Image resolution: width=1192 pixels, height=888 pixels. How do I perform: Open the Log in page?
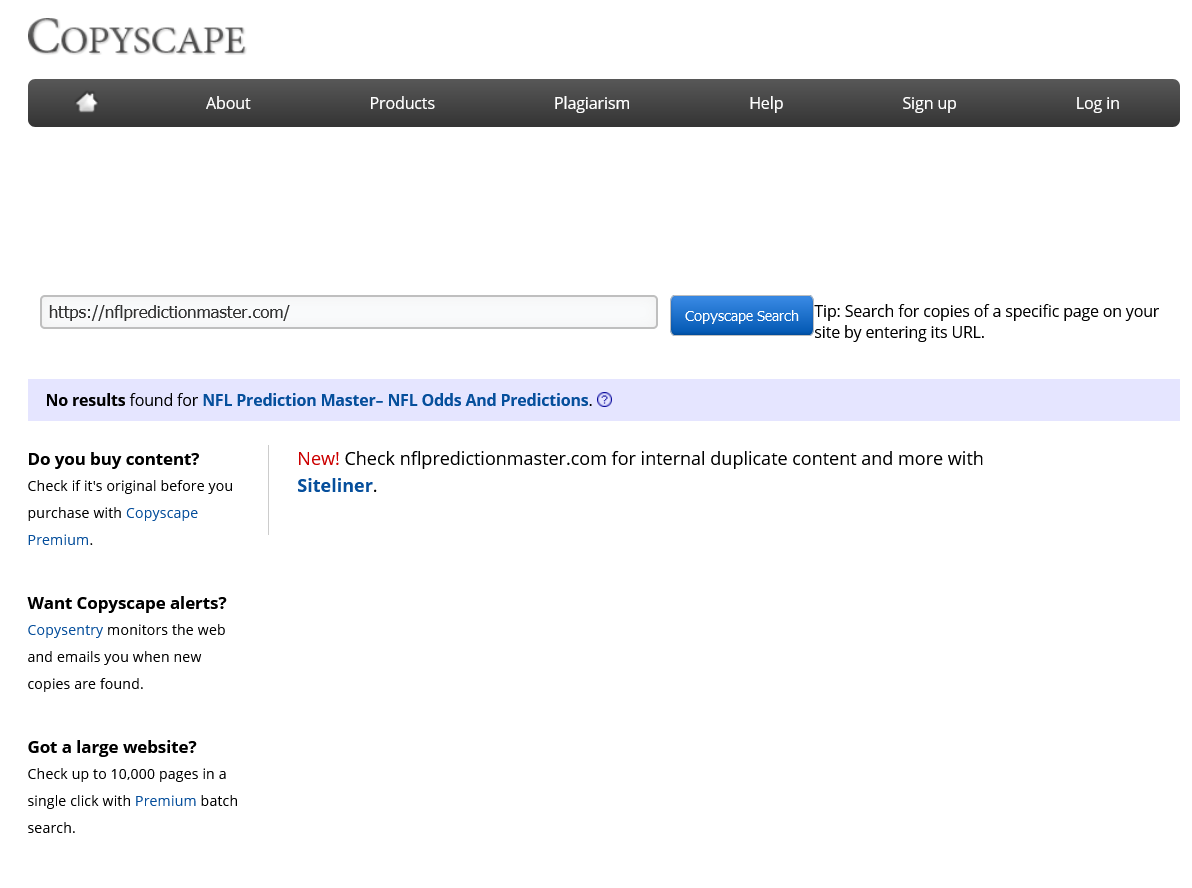tap(1097, 103)
